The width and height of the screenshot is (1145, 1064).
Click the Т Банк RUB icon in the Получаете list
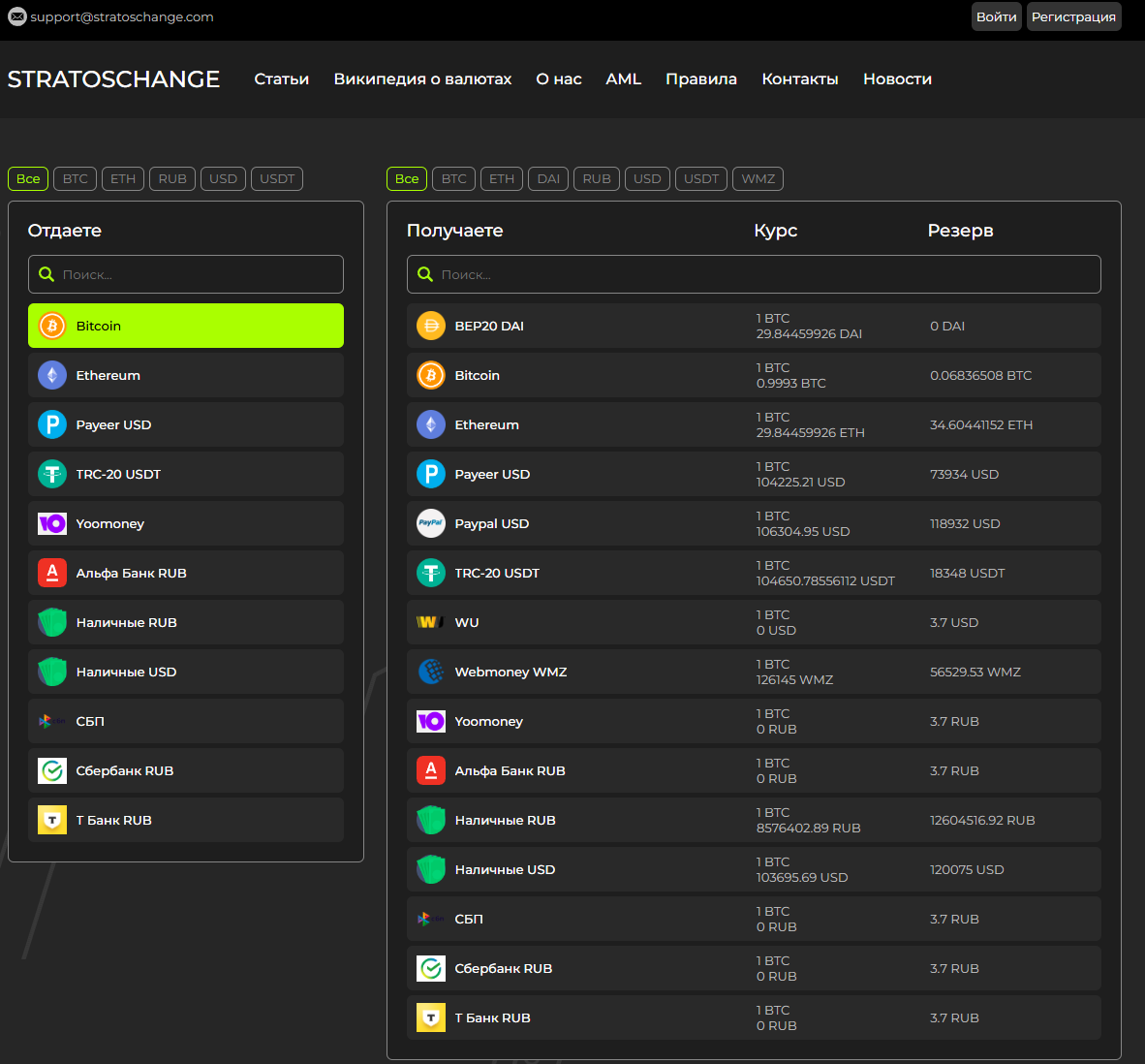click(x=431, y=1017)
